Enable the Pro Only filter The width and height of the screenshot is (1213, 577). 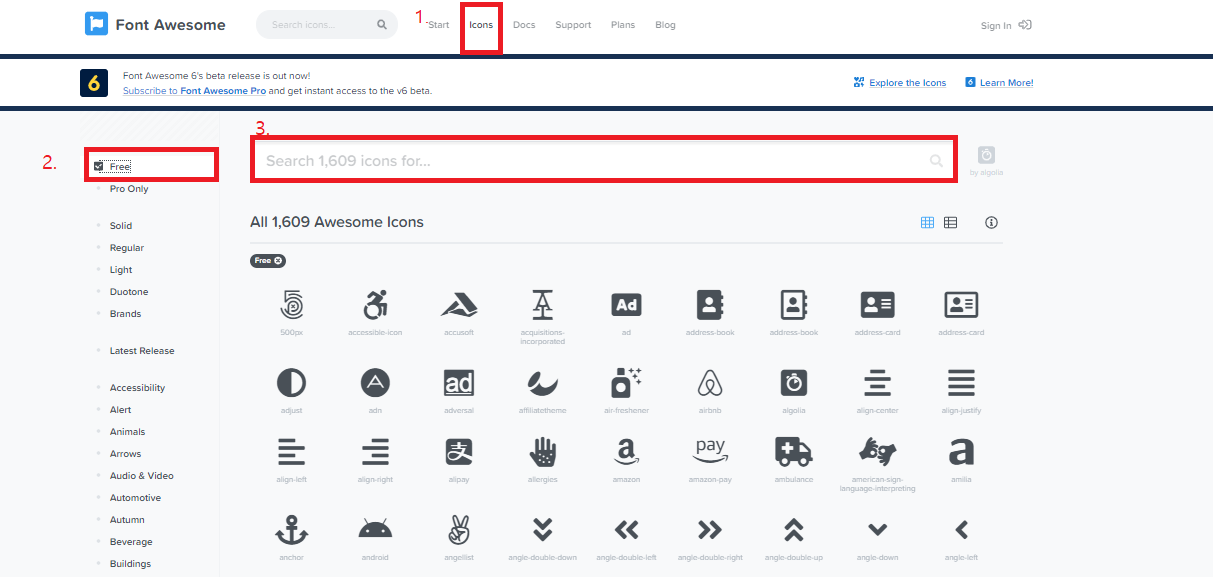(129, 189)
